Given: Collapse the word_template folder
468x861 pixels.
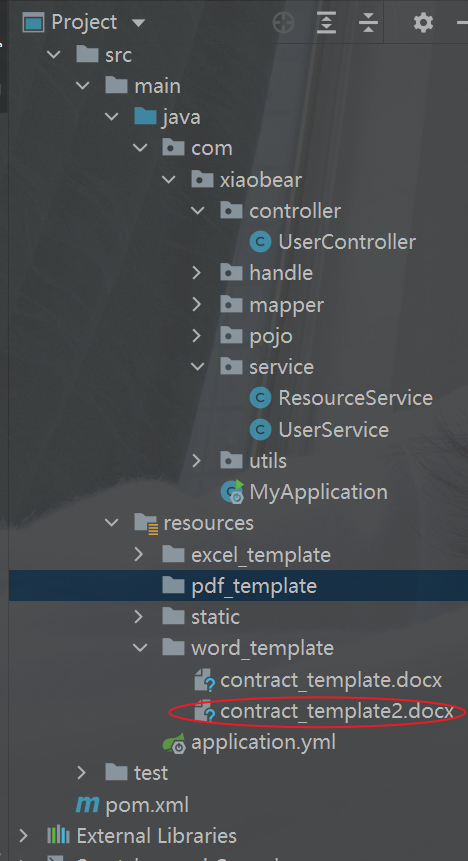Looking at the screenshot, I should pos(140,648).
